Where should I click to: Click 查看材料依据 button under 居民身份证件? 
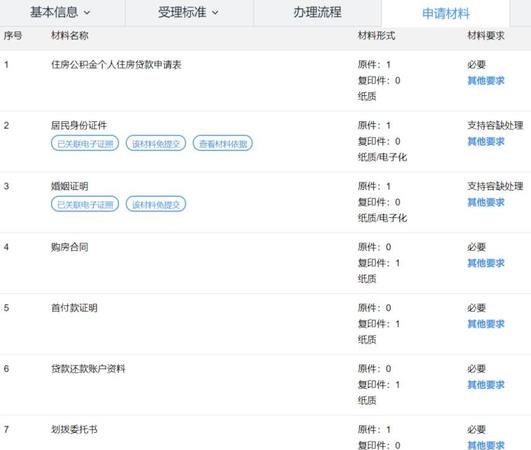pos(223,144)
